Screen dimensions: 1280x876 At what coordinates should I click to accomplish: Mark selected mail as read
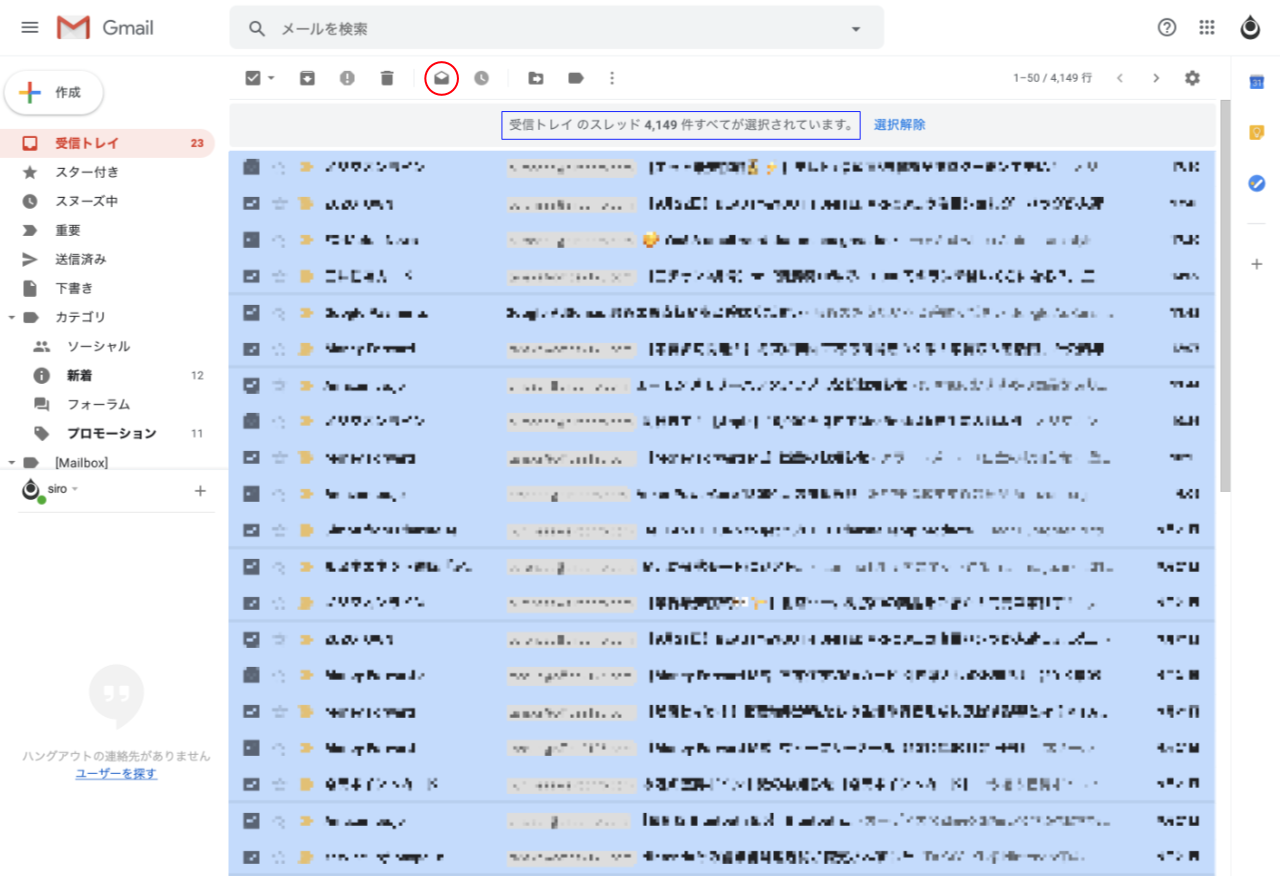point(441,78)
